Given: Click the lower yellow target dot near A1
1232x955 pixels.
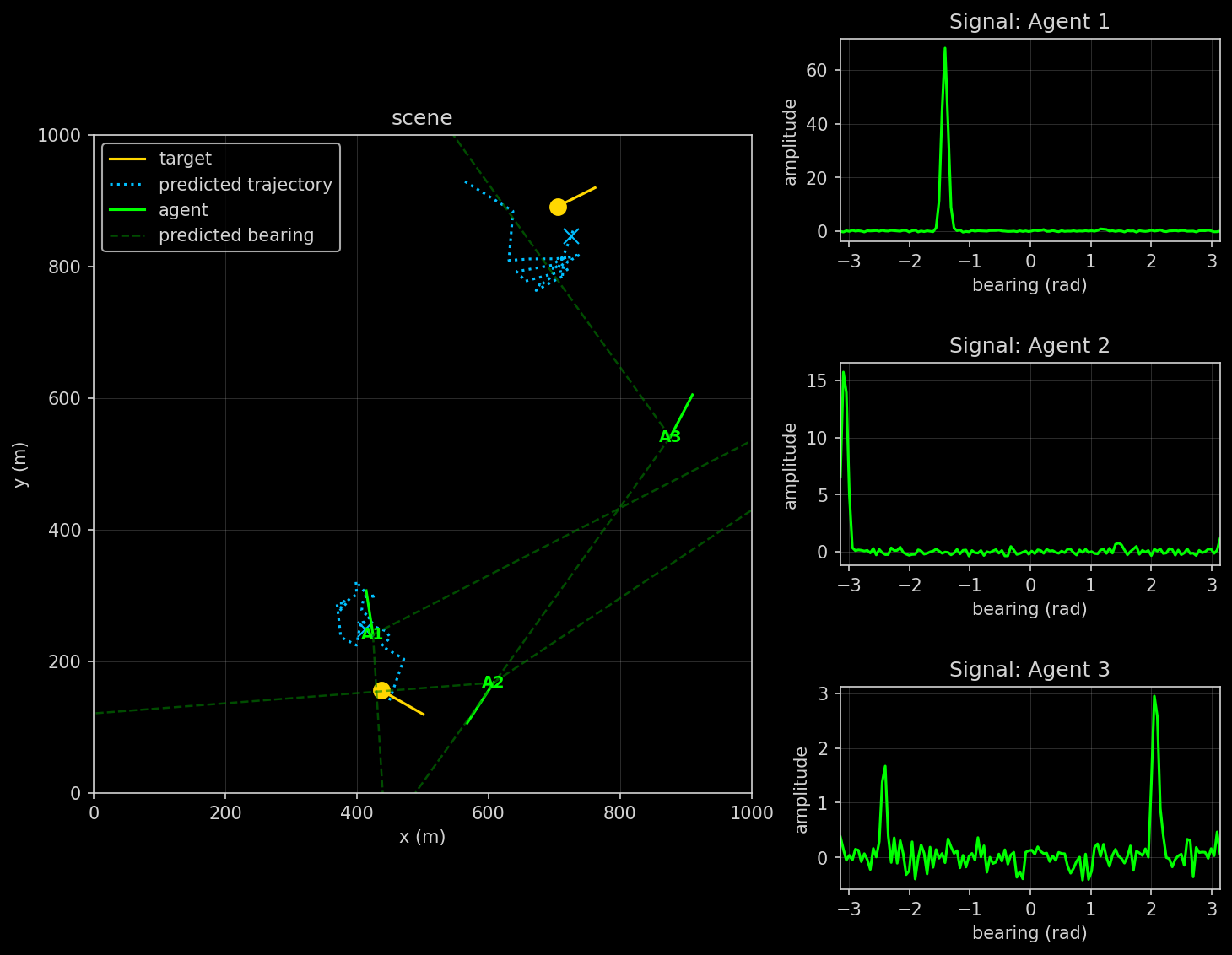Looking at the screenshot, I should coord(381,690).
